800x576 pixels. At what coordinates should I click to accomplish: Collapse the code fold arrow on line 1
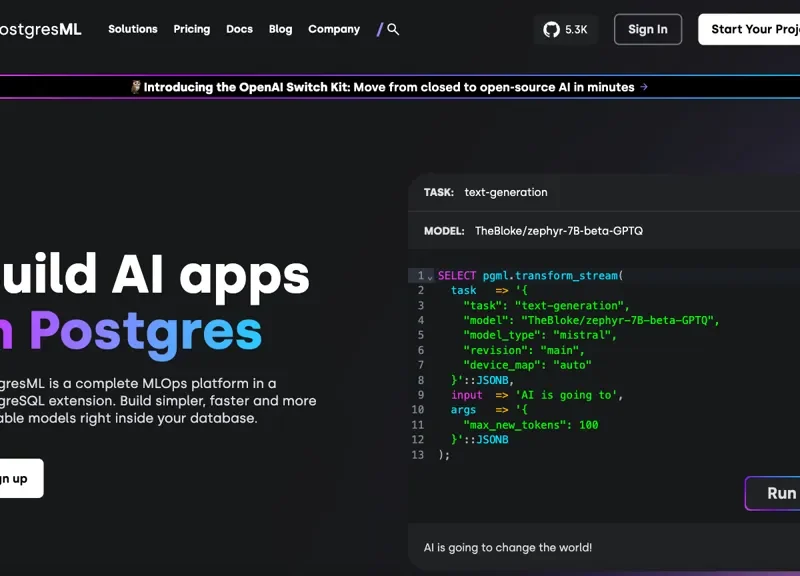430,276
